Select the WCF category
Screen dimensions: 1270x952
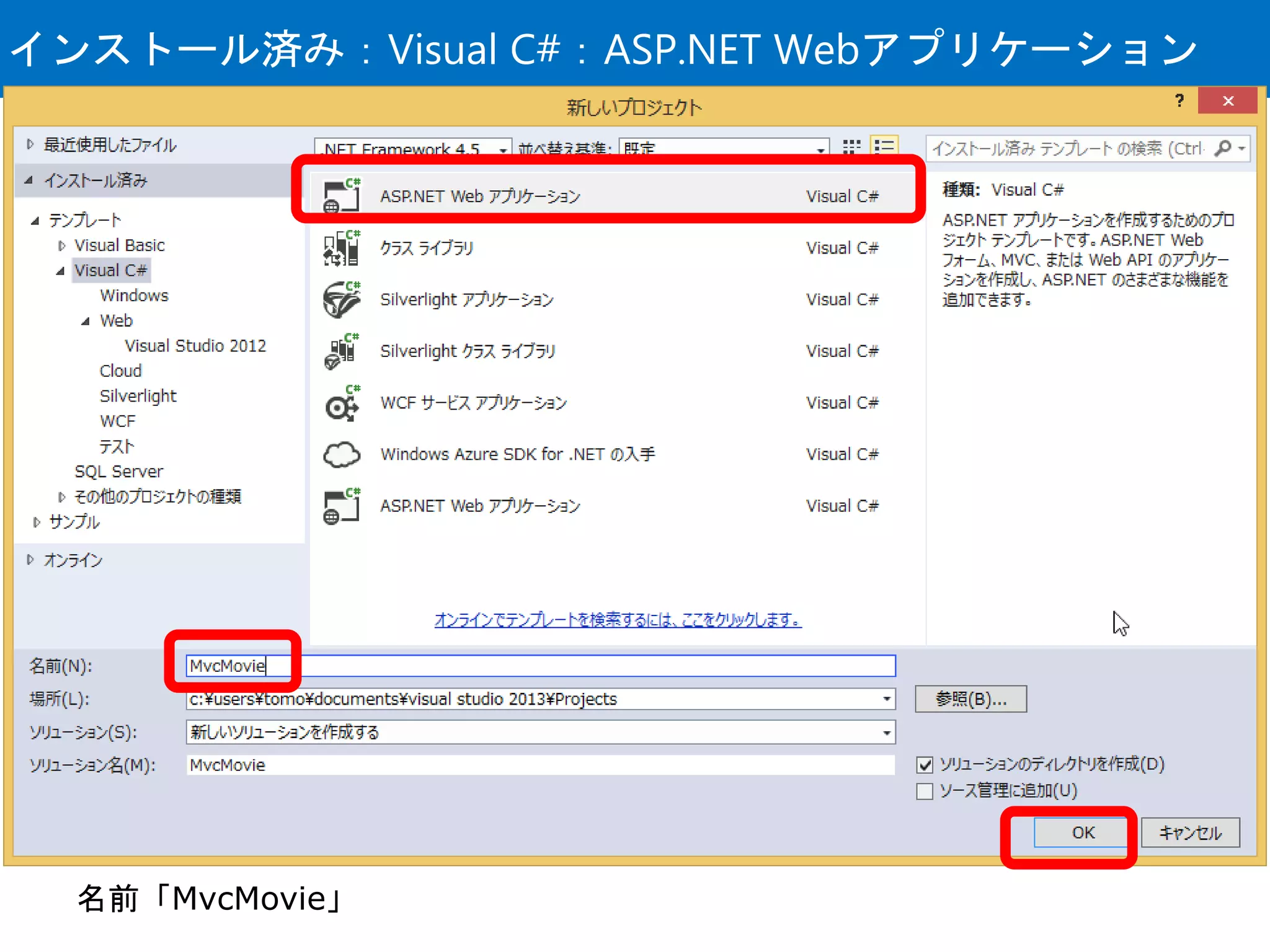pyautogui.click(x=117, y=421)
